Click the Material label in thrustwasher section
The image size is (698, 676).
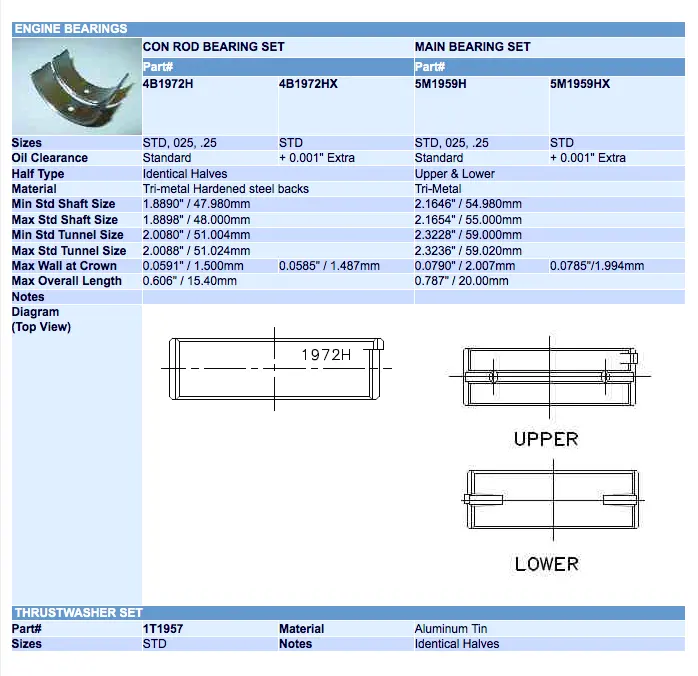(x=302, y=629)
